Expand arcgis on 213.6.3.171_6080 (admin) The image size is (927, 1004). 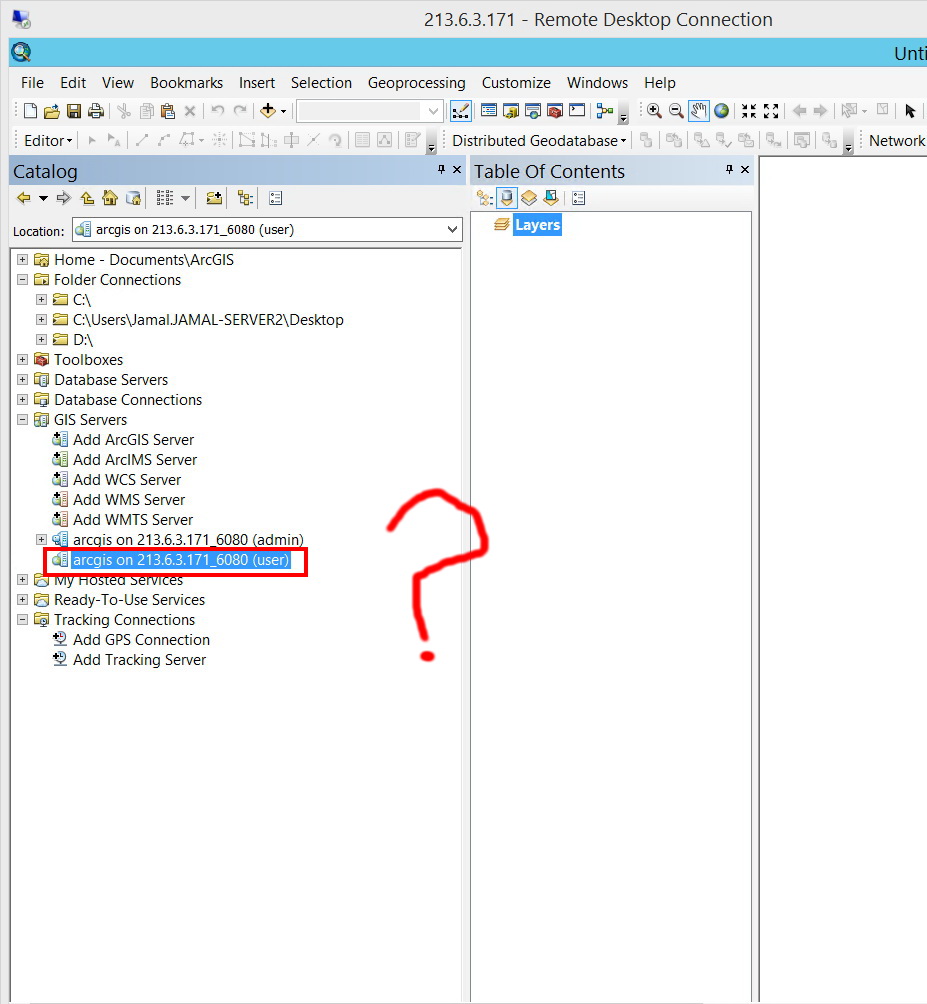tap(41, 539)
